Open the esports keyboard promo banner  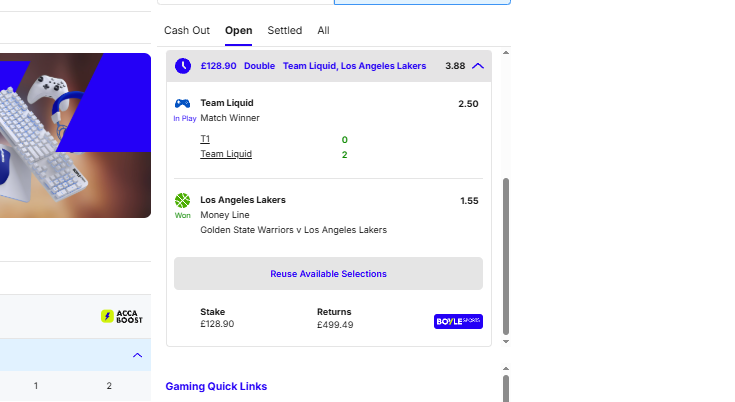[75, 135]
